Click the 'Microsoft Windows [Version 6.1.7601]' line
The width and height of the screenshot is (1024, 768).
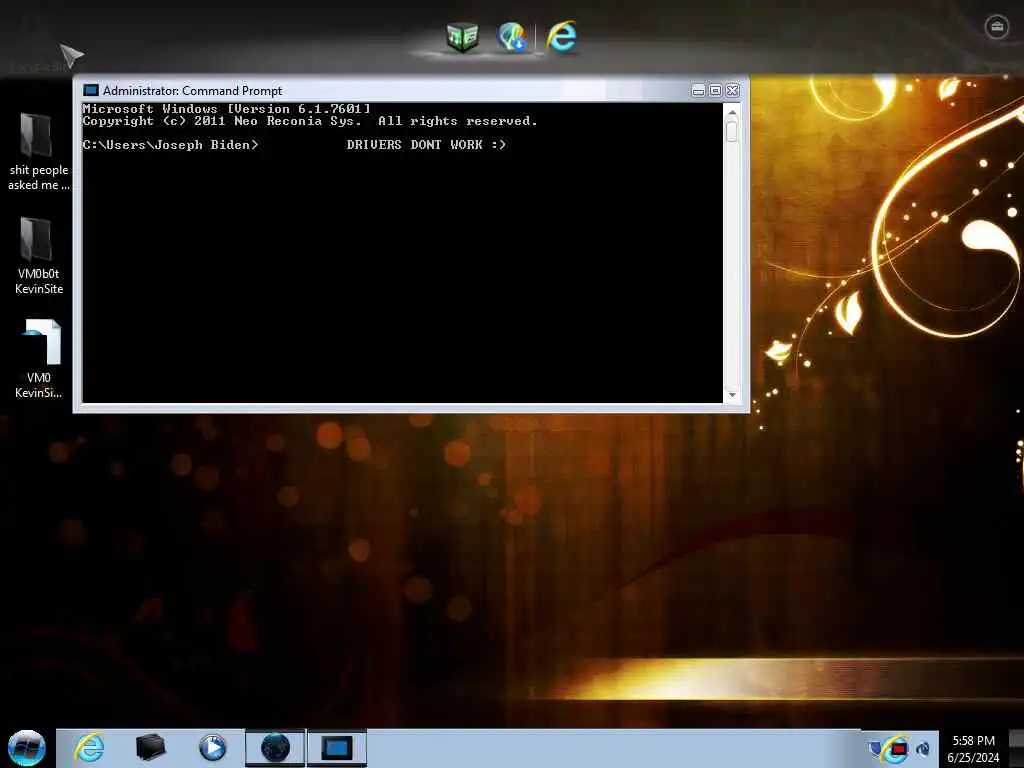coord(226,108)
